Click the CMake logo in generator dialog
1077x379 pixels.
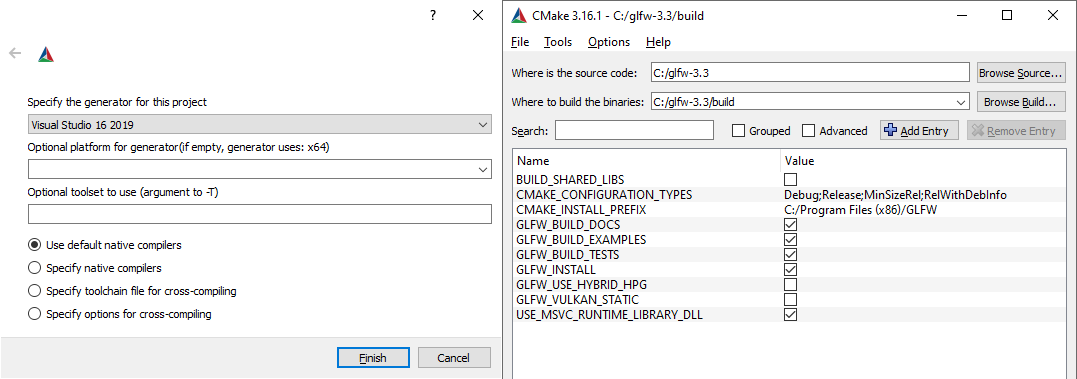[x=46, y=54]
